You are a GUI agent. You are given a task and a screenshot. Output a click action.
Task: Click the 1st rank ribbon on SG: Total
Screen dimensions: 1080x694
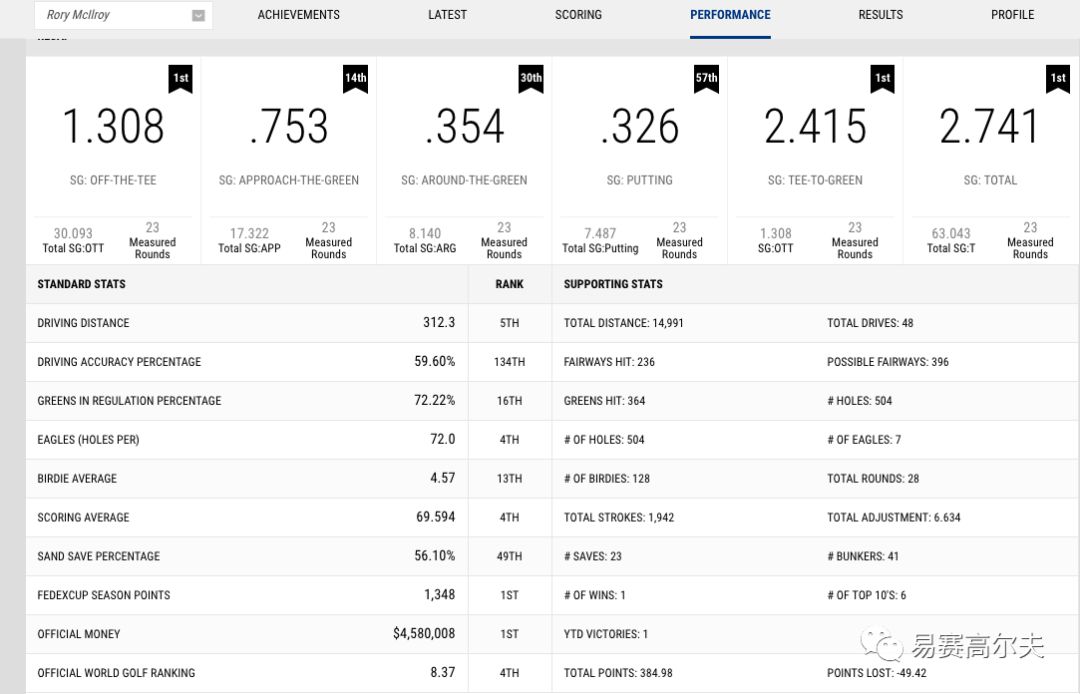tap(1057, 78)
